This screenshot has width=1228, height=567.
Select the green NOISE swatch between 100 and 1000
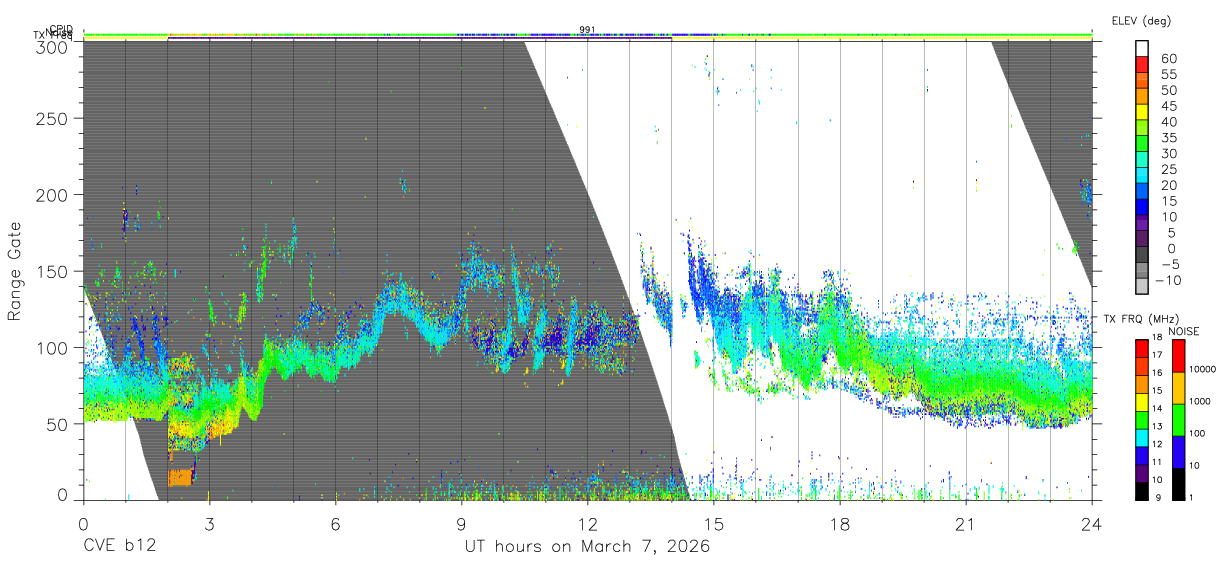pos(1178,420)
